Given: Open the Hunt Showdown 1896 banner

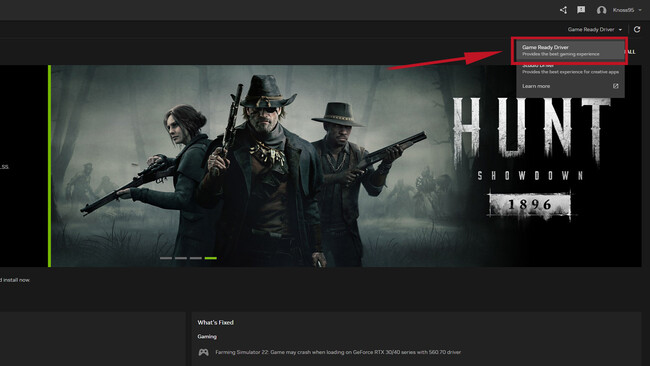Looking at the screenshot, I should (346, 166).
